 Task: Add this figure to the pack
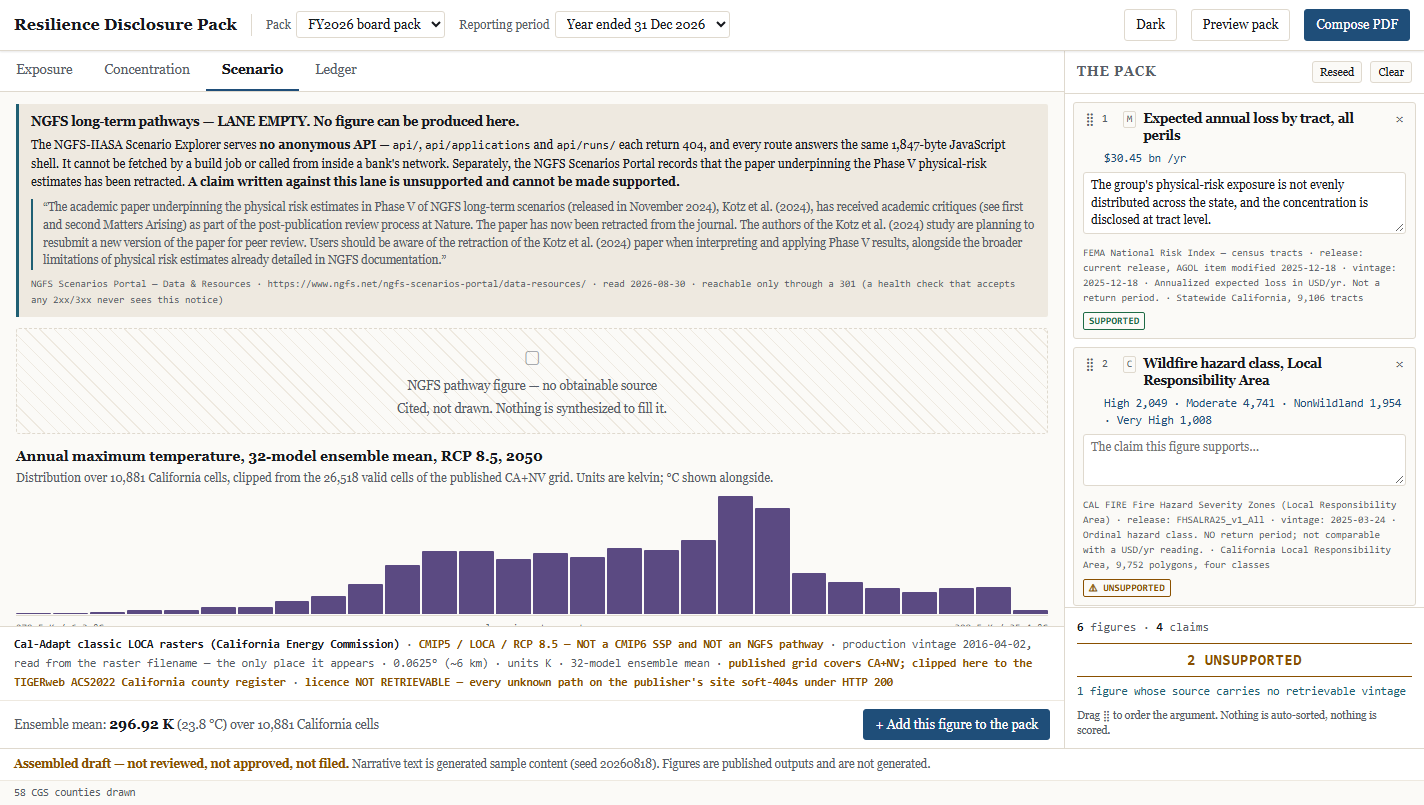(956, 724)
